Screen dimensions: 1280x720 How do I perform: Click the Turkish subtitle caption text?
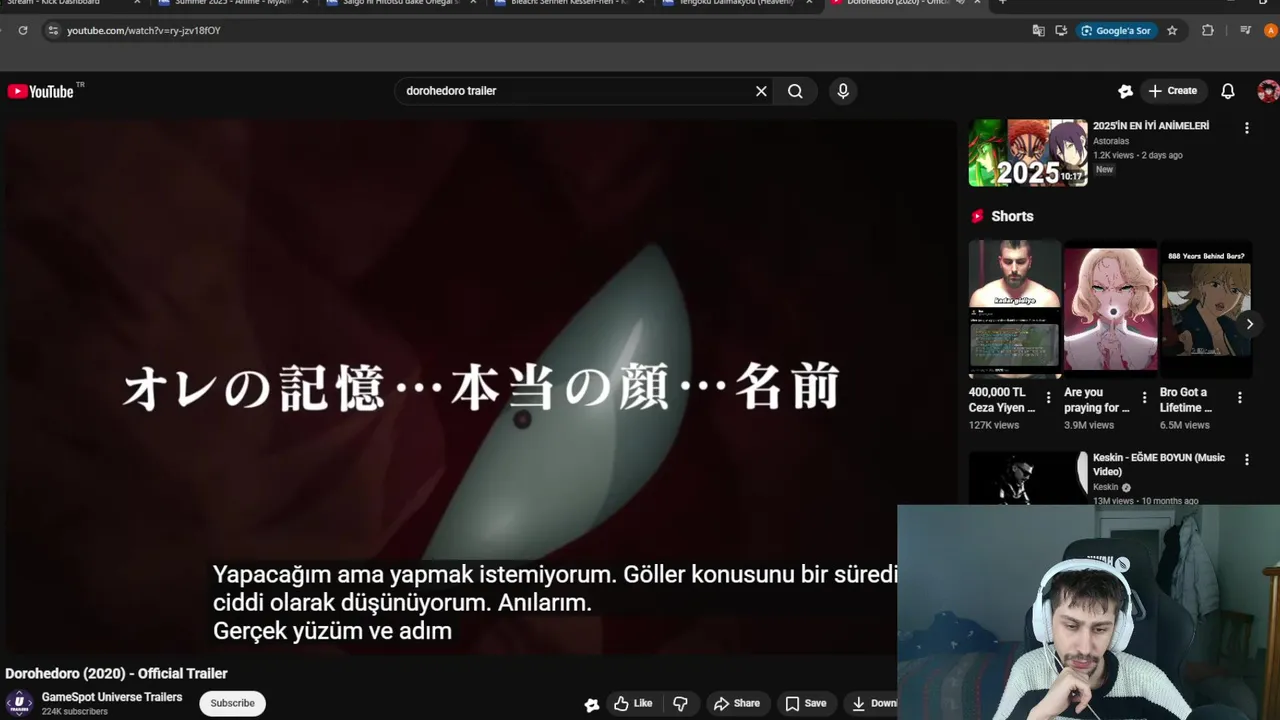[555, 602]
